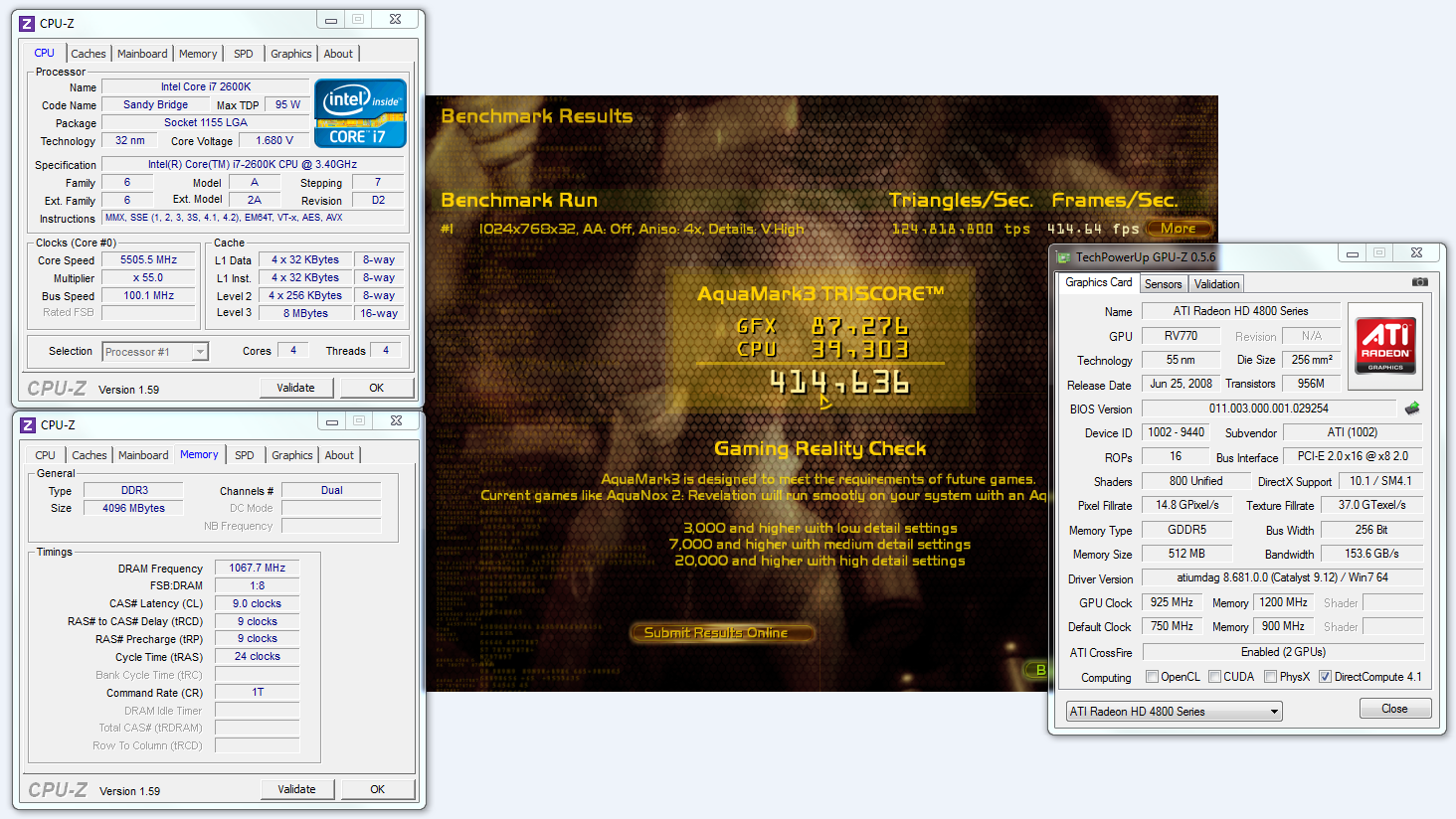Screen dimensions: 1456x819
Task: Toggle the OpenCL checkbox in GPU-Z
Action: pyautogui.click(x=1152, y=677)
